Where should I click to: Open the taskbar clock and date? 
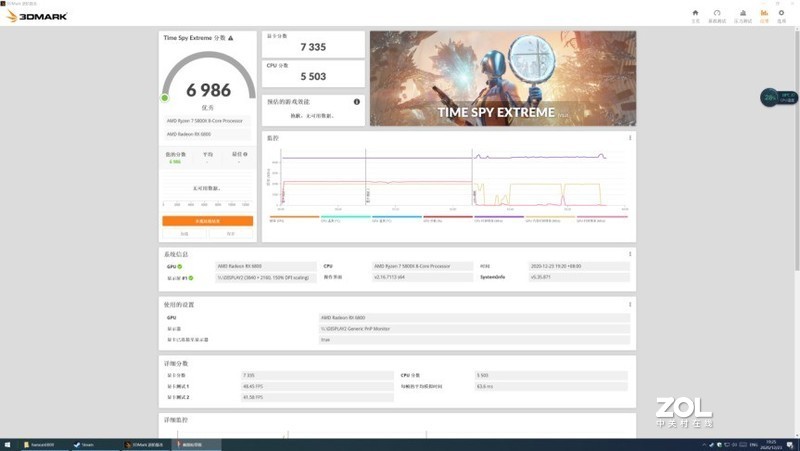pos(771,445)
